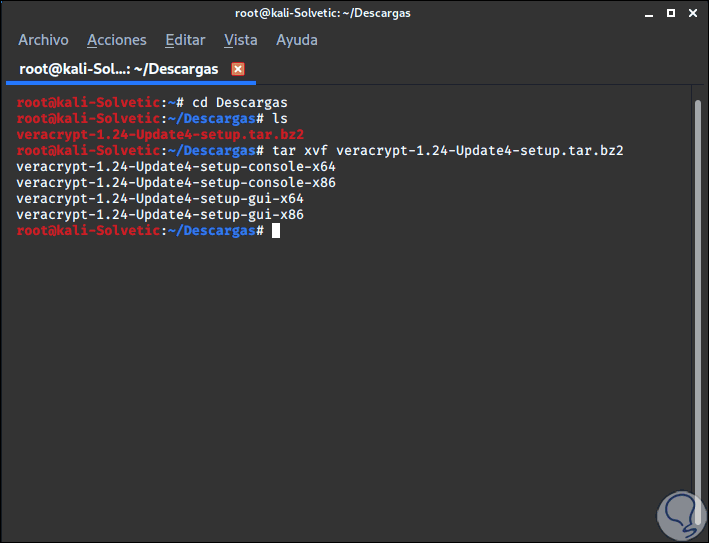709x543 pixels.
Task: Click the red veracrypt tar.bz2 filename in ls output
Action: pyautogui.click(x=160, y=134)
